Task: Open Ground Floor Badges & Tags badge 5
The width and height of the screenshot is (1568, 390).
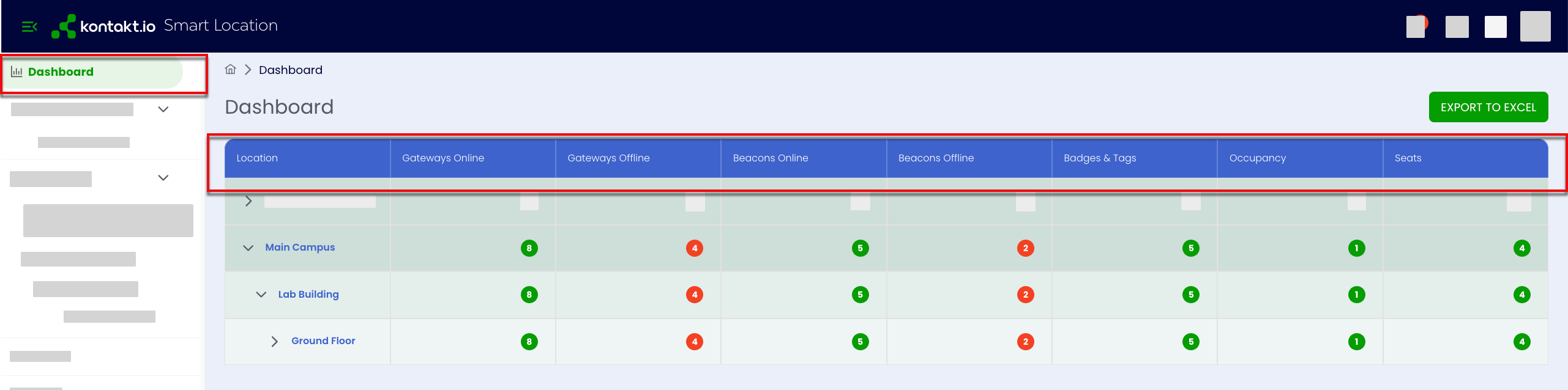Action: (x=1191, y=342)
